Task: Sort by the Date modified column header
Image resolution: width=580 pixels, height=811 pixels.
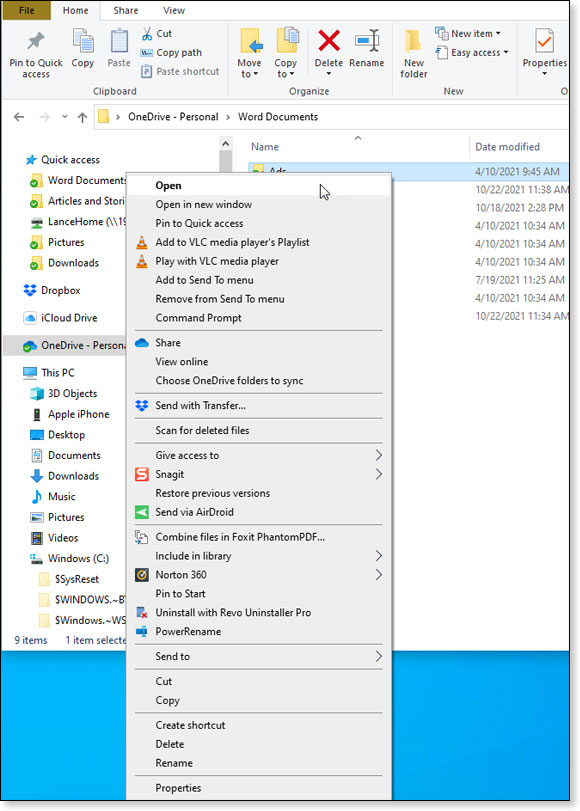Action: pyautogui.click(x=508, y=147)
